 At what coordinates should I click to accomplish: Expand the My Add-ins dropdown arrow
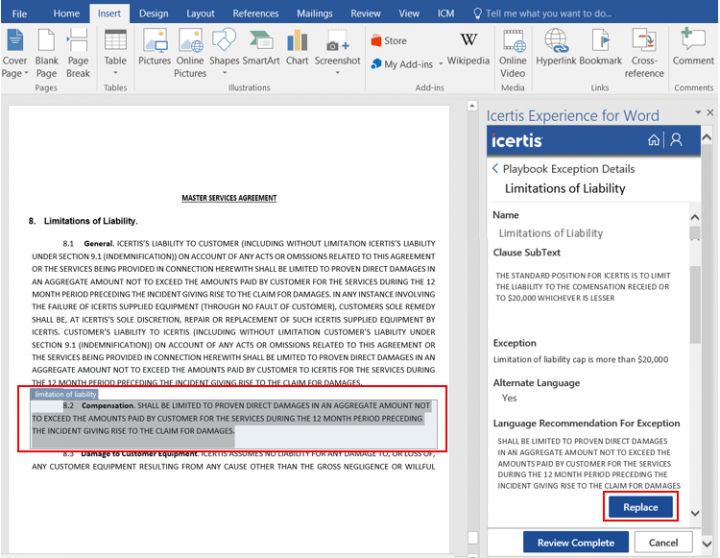pos(441,64)
